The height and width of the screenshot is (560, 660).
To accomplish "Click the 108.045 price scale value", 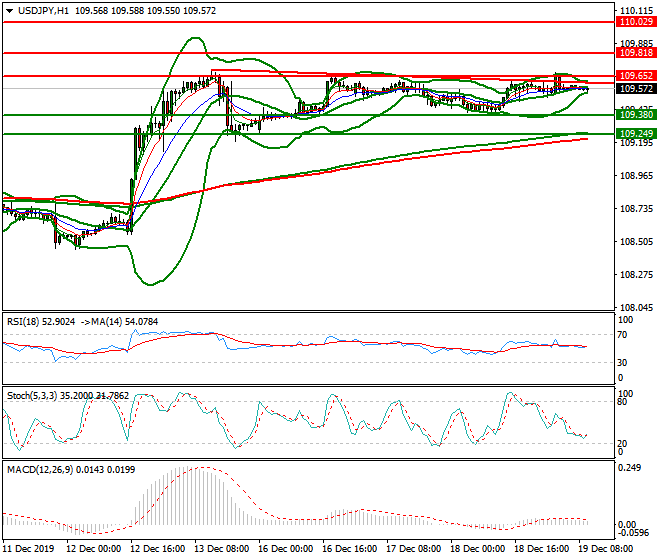I will 636,307.
